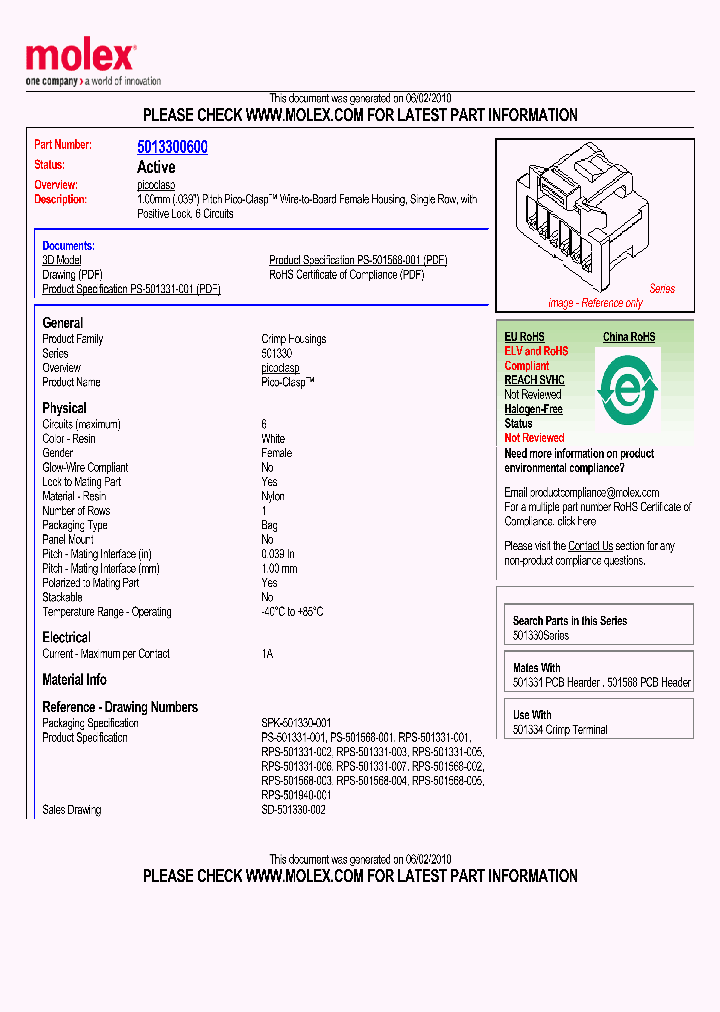Viewport: 720px width, 1012px height.
Task: Open Product Specification PS-501568-001 (PDF)
Action: (x=358, y=260)
